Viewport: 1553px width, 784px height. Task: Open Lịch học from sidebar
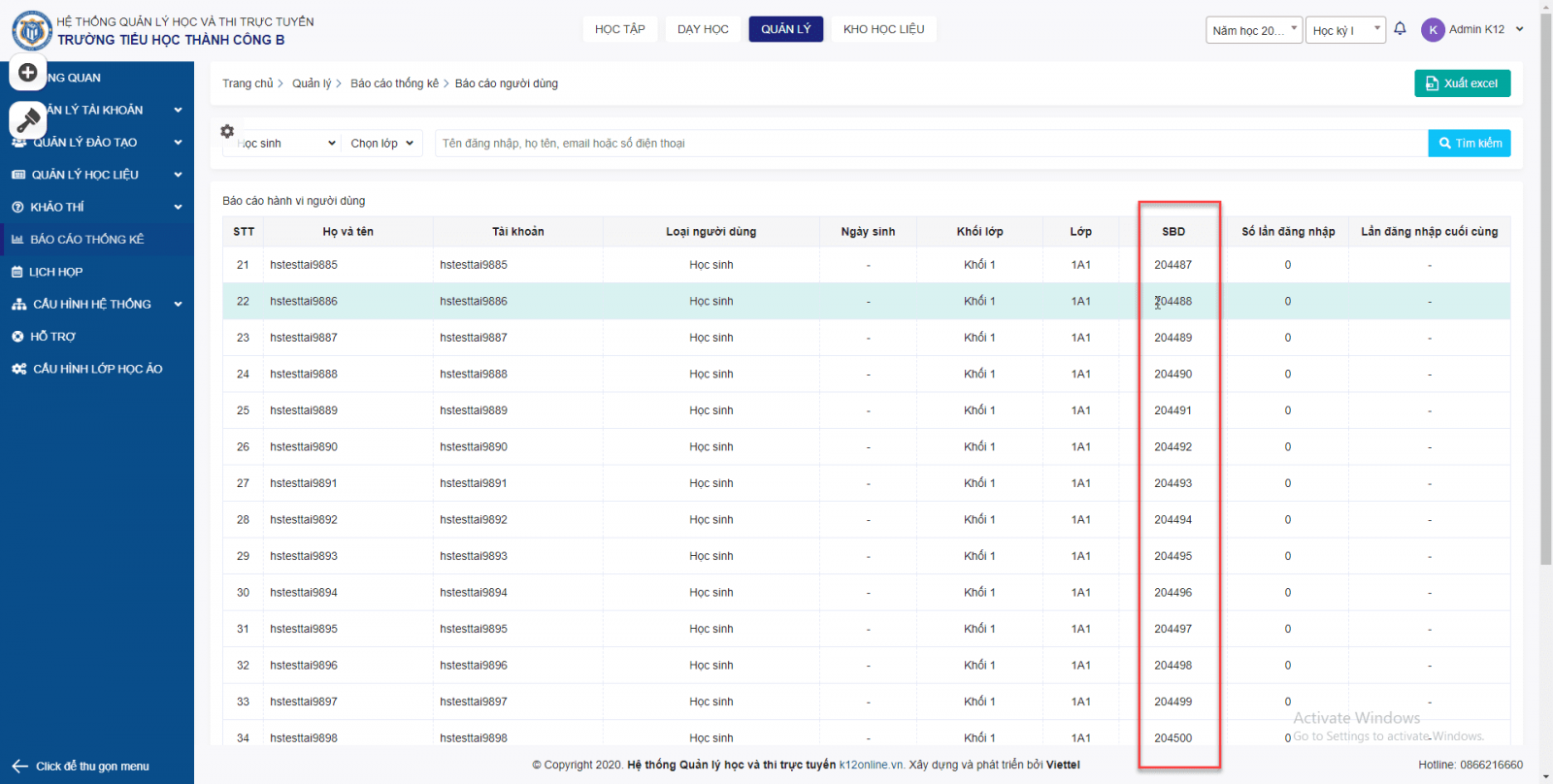pos(55,272)
